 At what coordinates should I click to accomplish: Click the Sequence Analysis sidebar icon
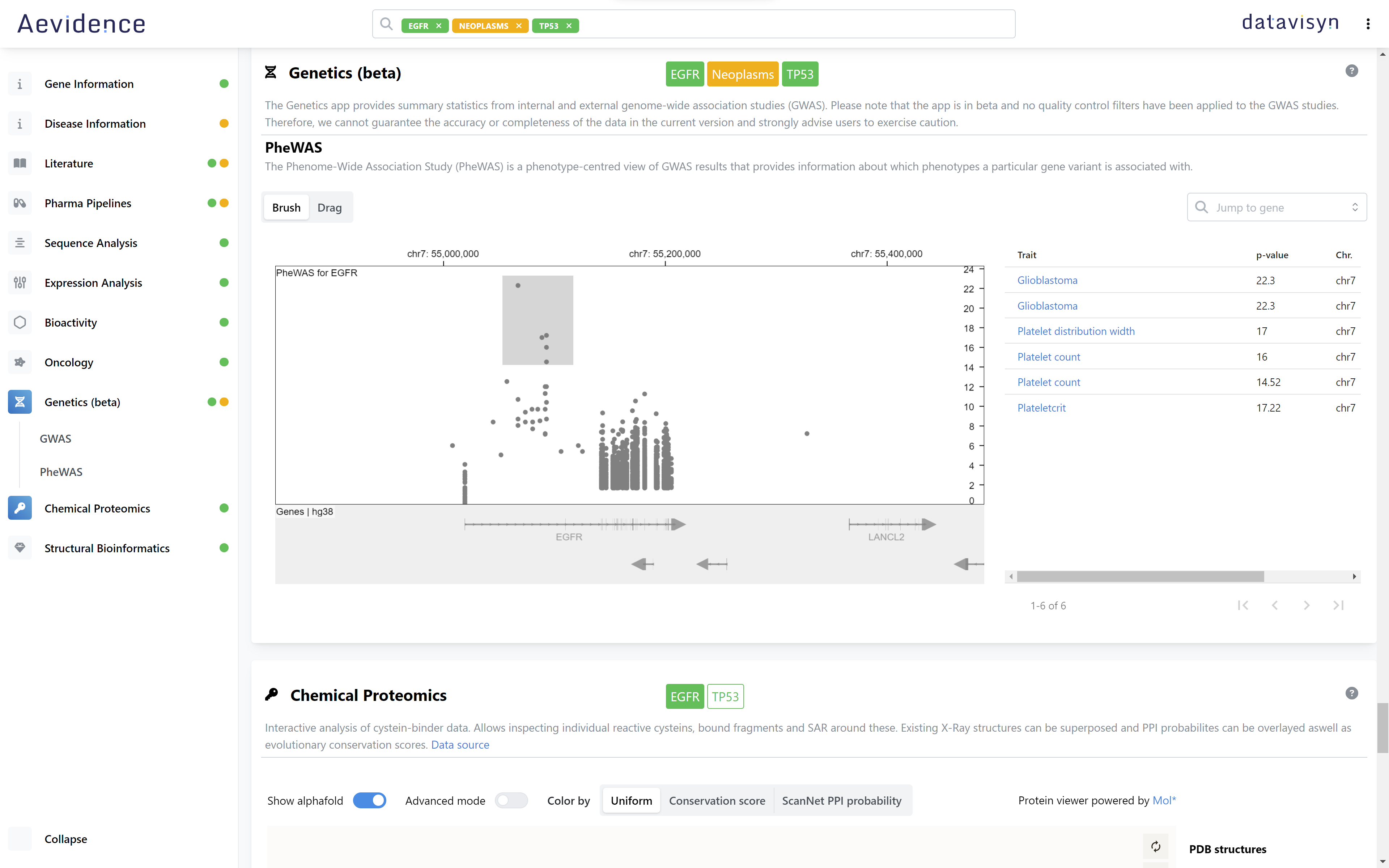19,243
